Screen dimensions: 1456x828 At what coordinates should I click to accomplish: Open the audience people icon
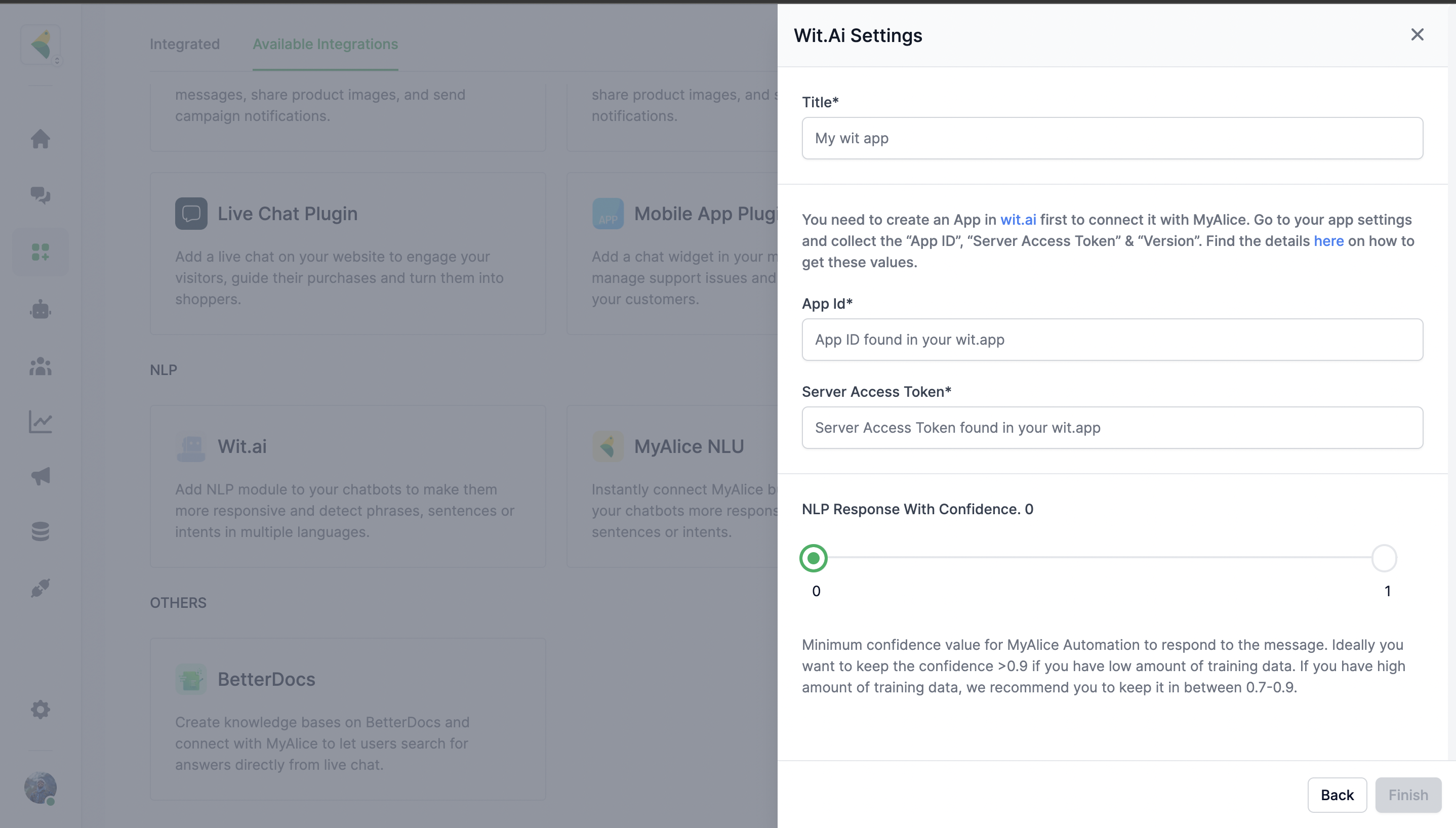point(41,366)
